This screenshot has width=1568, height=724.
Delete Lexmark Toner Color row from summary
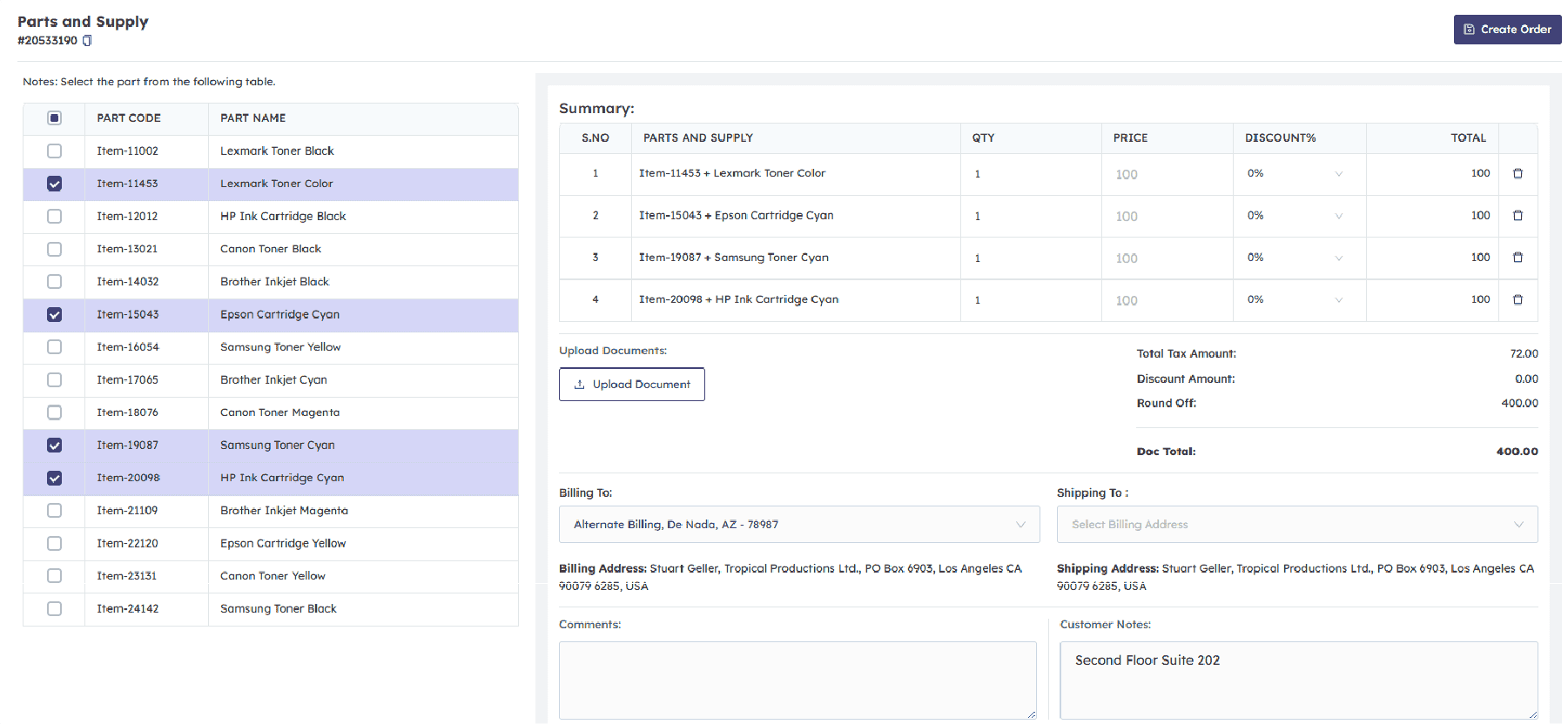(x=1518, y=174)
